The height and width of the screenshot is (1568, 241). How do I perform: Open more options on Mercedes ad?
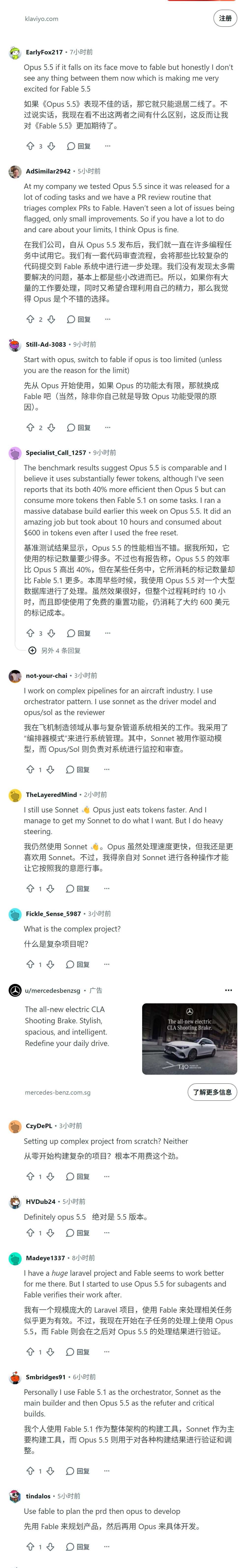[x=228, y=990]
